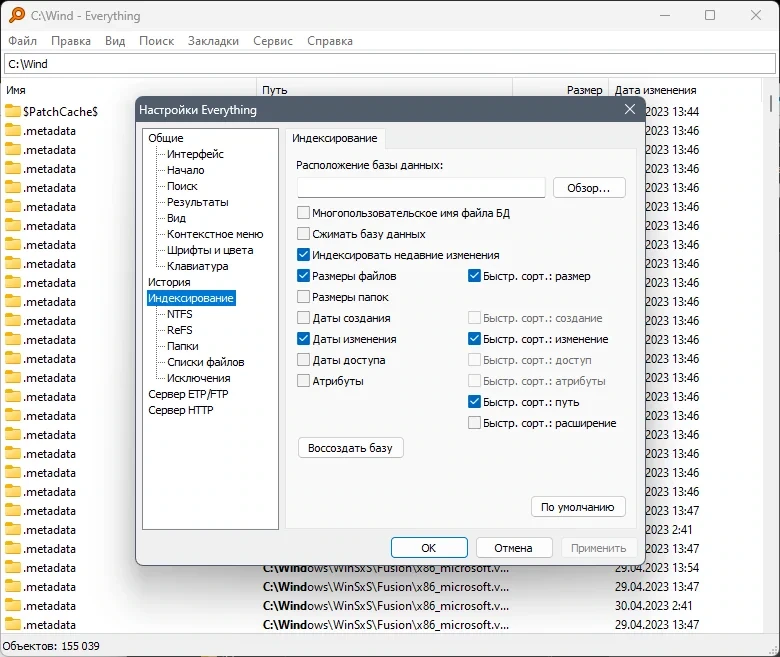Open the Закладки menu
780x657 pixels.
213,41
